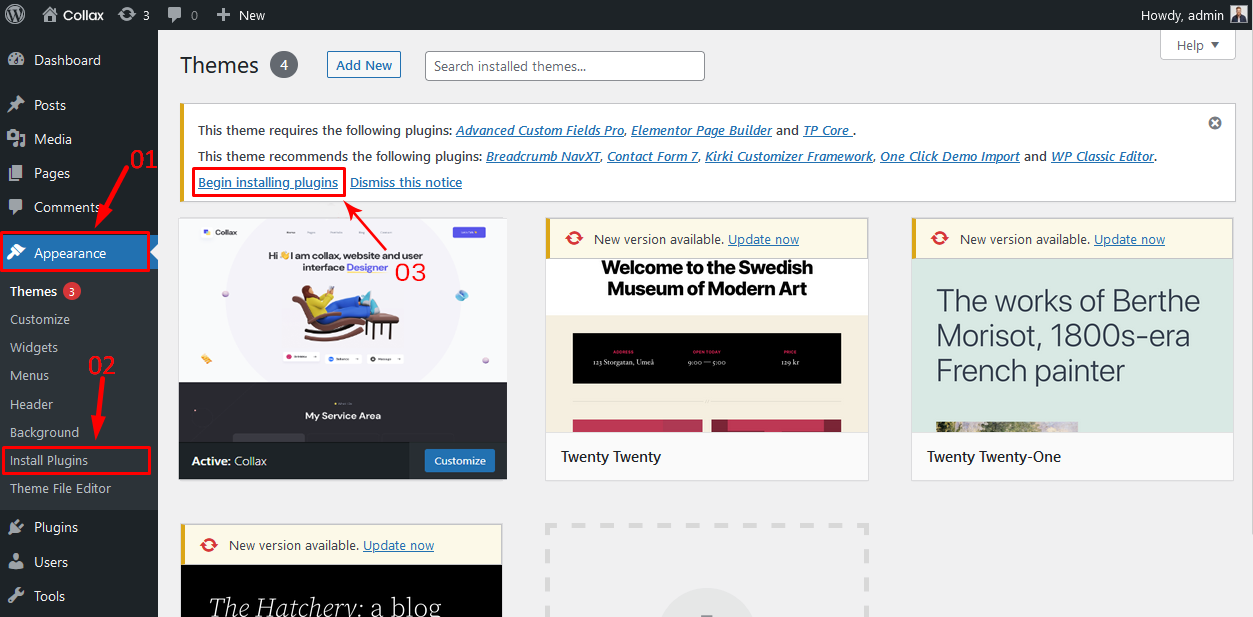Click the WordPress logo icon
This screenshot has height=617, width=1253.
(15, 15)
